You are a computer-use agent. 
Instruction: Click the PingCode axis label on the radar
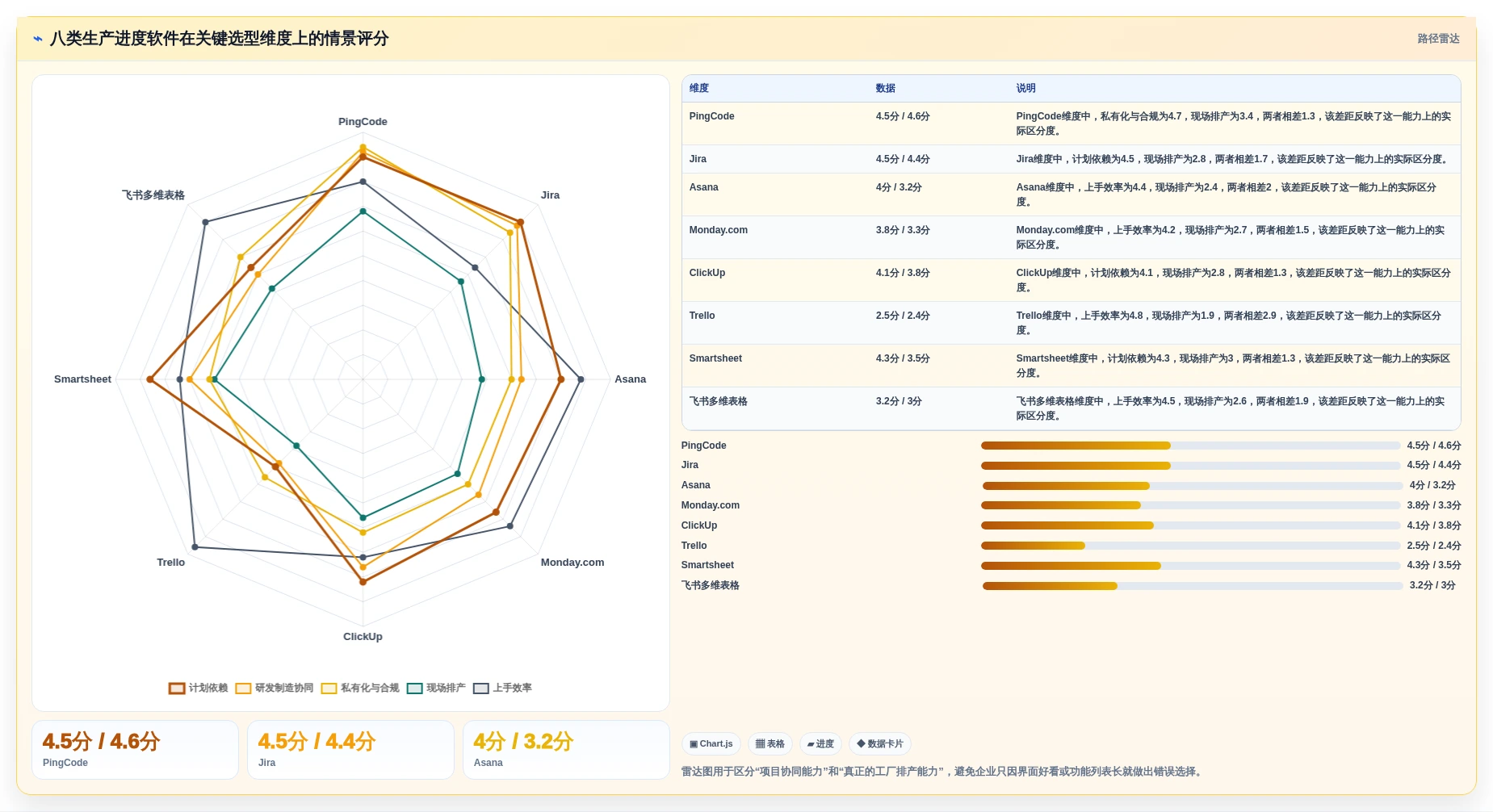tap(363, 122)
